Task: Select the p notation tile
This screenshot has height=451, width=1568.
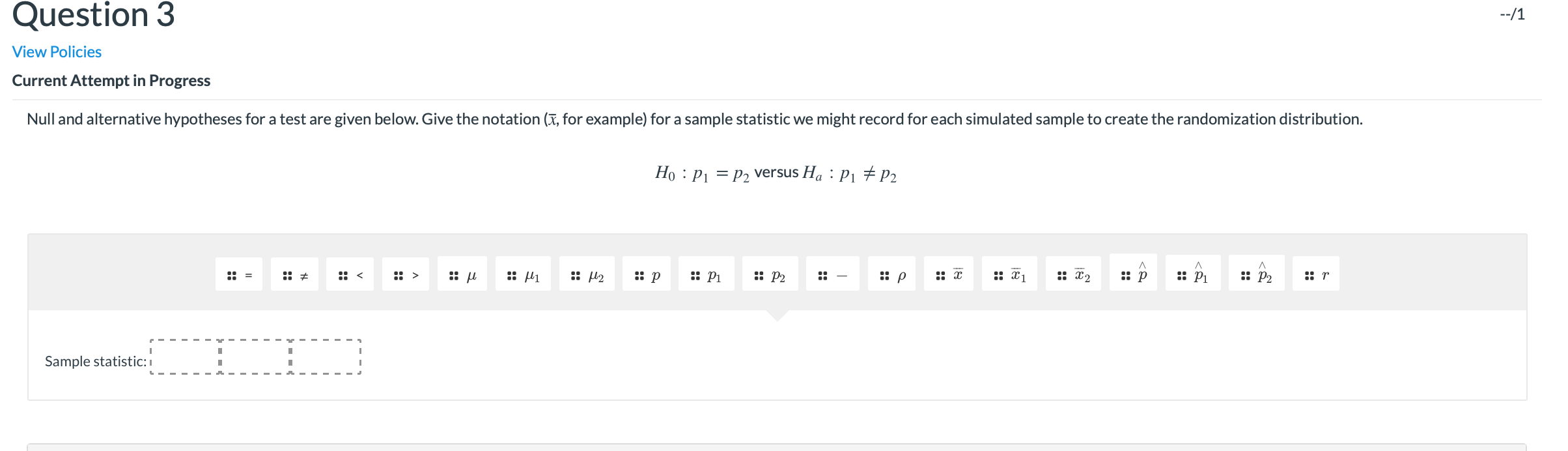Action: [x=648, y=274]
